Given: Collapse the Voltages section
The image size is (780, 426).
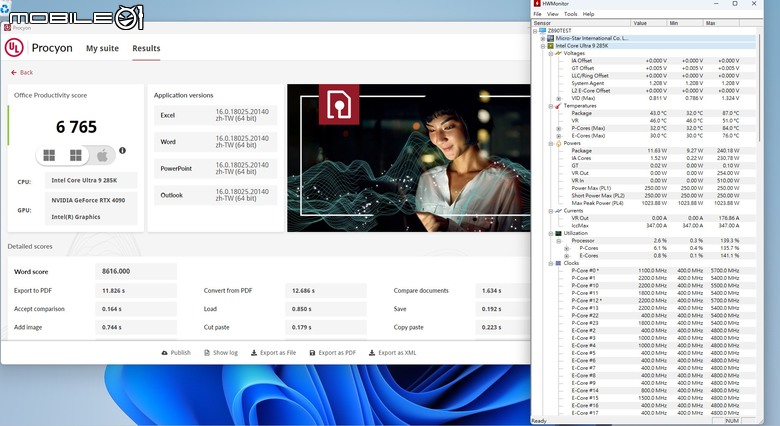Looking at the screenshot, I should coord(551,53).
